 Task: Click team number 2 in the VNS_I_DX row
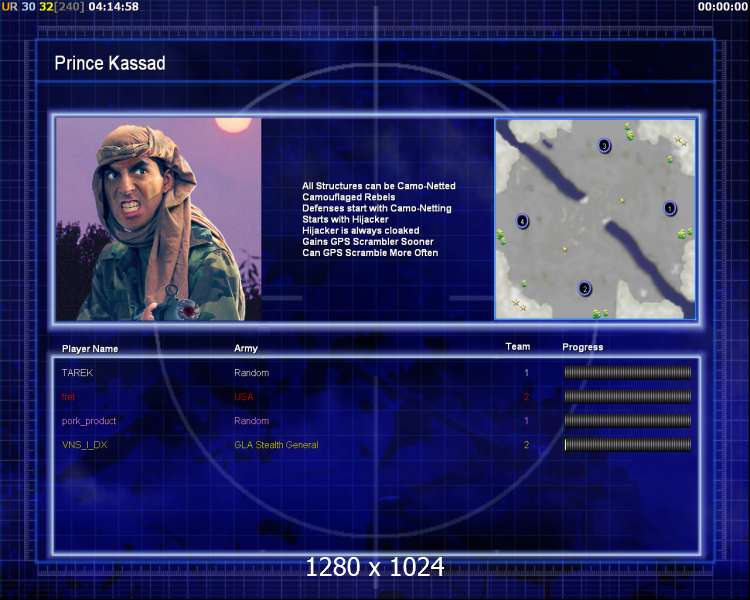[526, 445]
